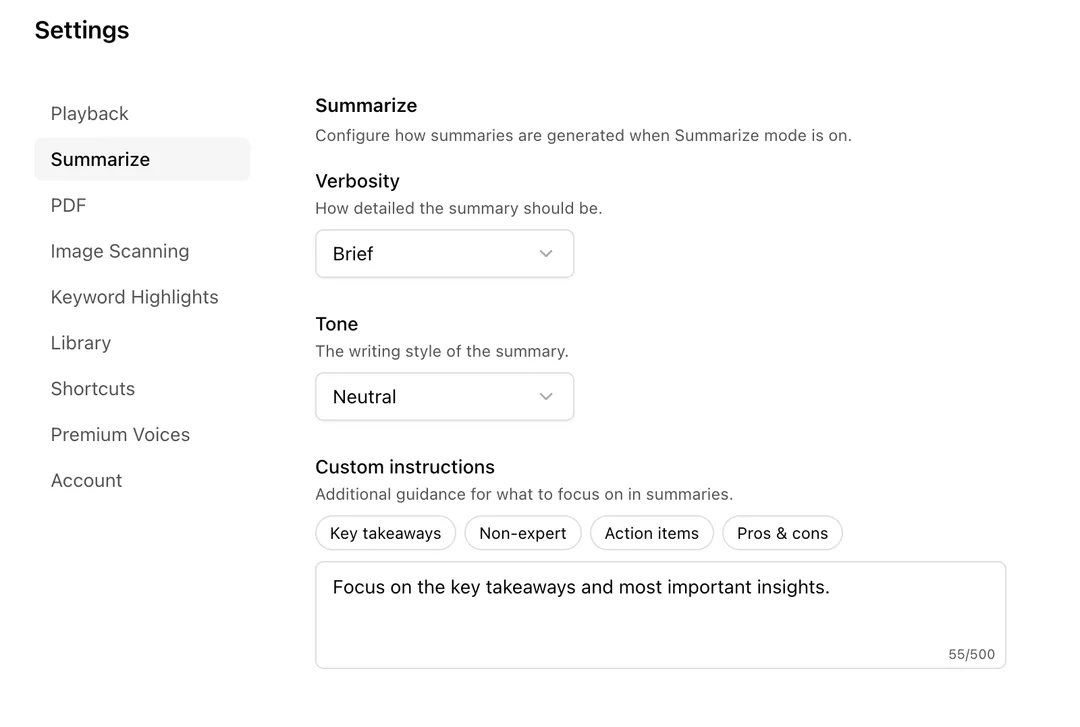Select the Non-expert preset chip

coord(522,533)
